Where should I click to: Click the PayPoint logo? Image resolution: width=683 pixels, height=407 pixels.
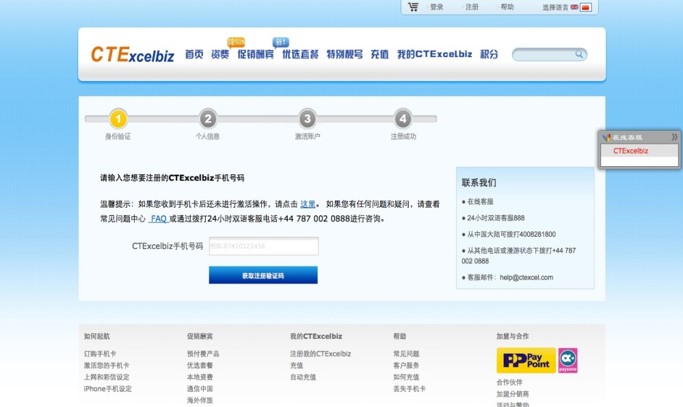[x=526, y=360]
